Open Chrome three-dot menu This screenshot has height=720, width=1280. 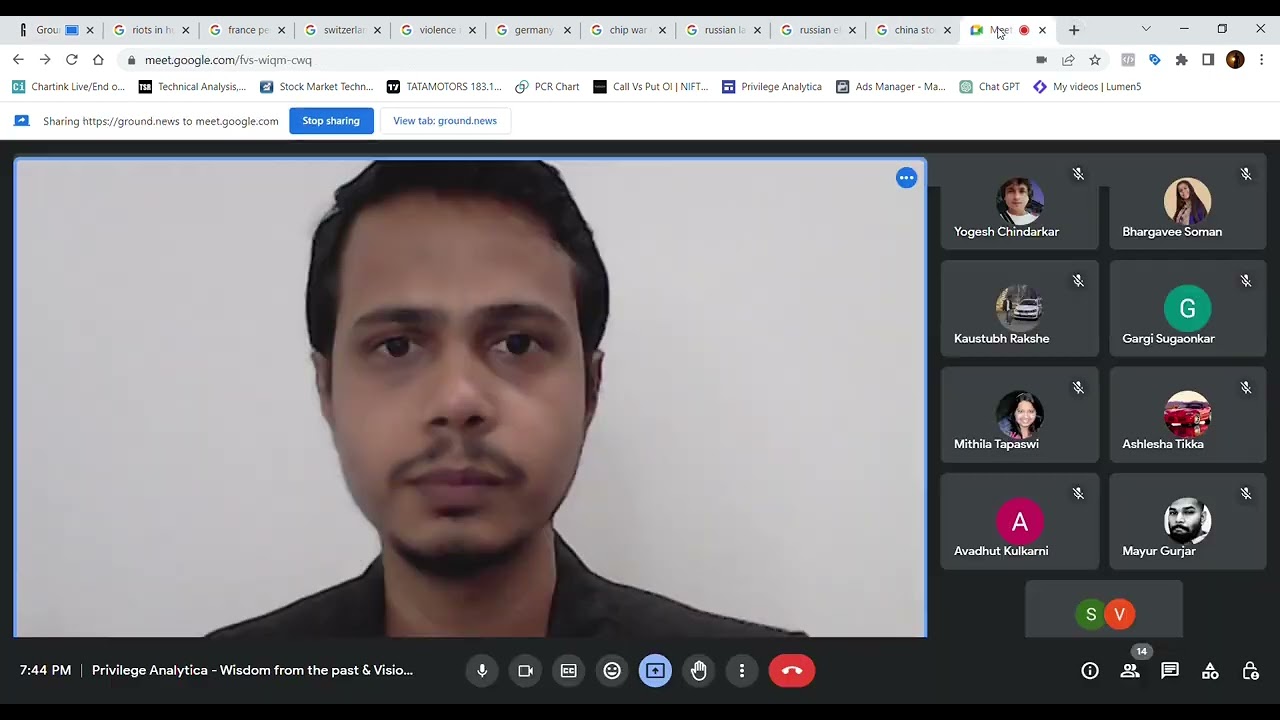tap(1262, 60)
